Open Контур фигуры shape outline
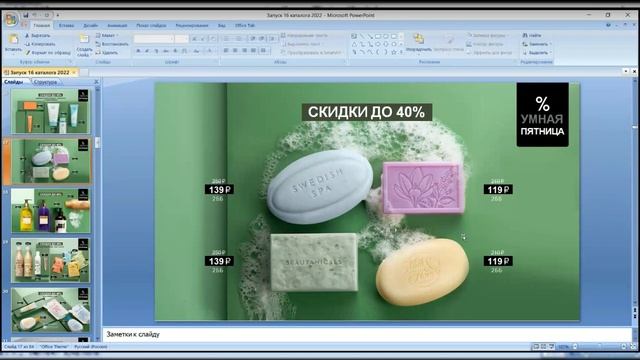 tap(484, 44)
